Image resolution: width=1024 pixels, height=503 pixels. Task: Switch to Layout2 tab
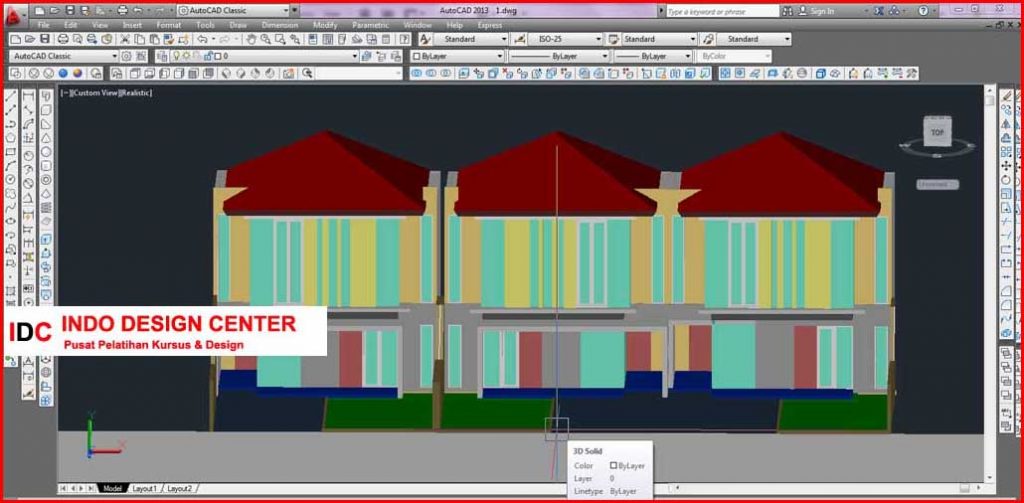[x=180, y=489]
